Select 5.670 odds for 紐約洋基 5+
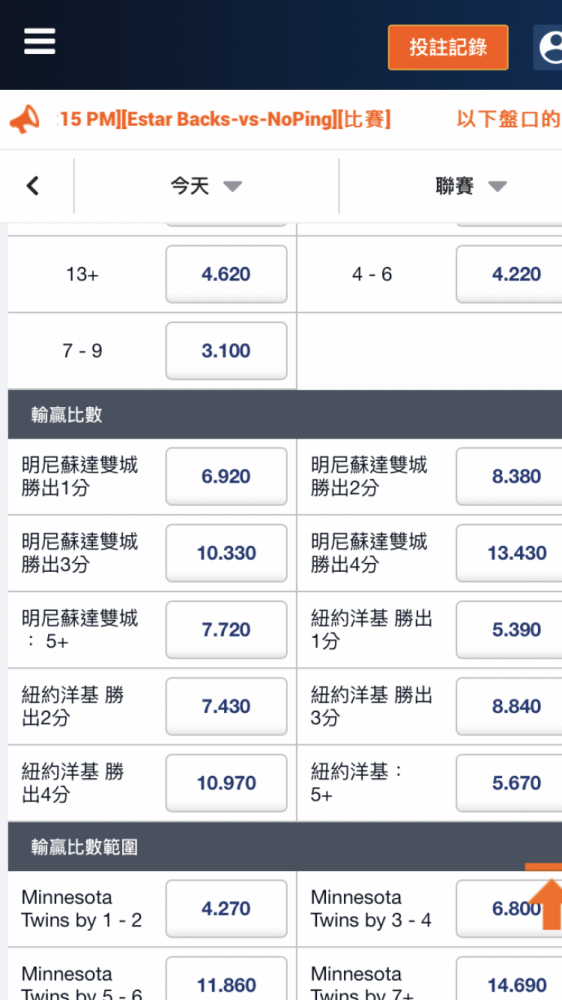Image resolution: width=562 pixels, height=1000 pixels. [509, 783]
